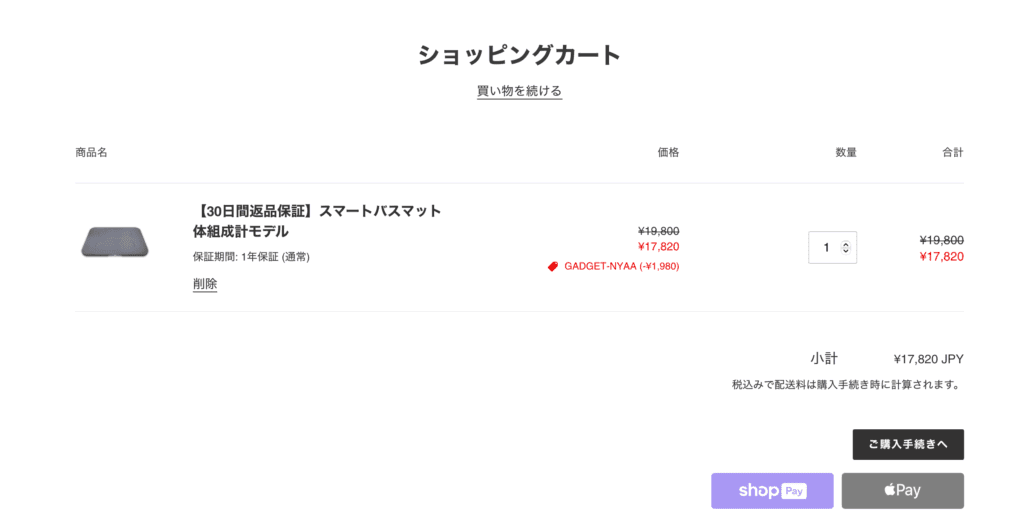Click the struck-through ¥19,800 unit price

(x=658, y=231)
